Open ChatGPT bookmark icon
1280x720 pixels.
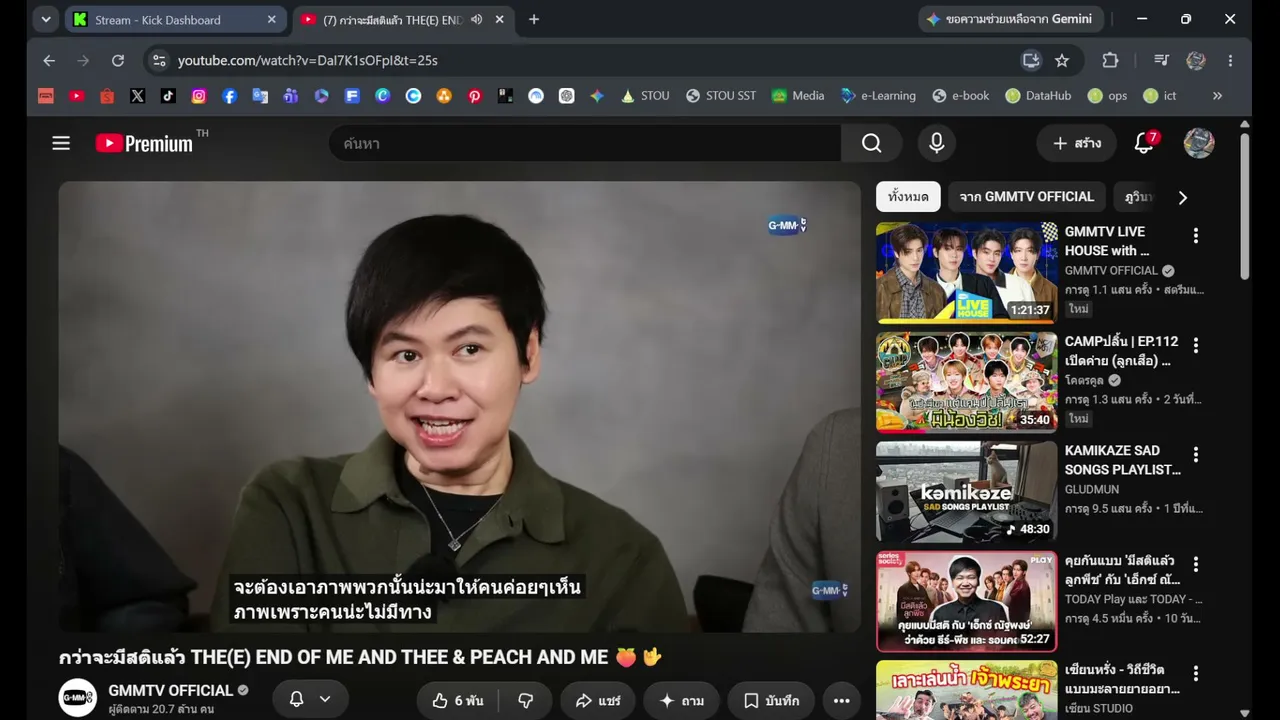566,96
